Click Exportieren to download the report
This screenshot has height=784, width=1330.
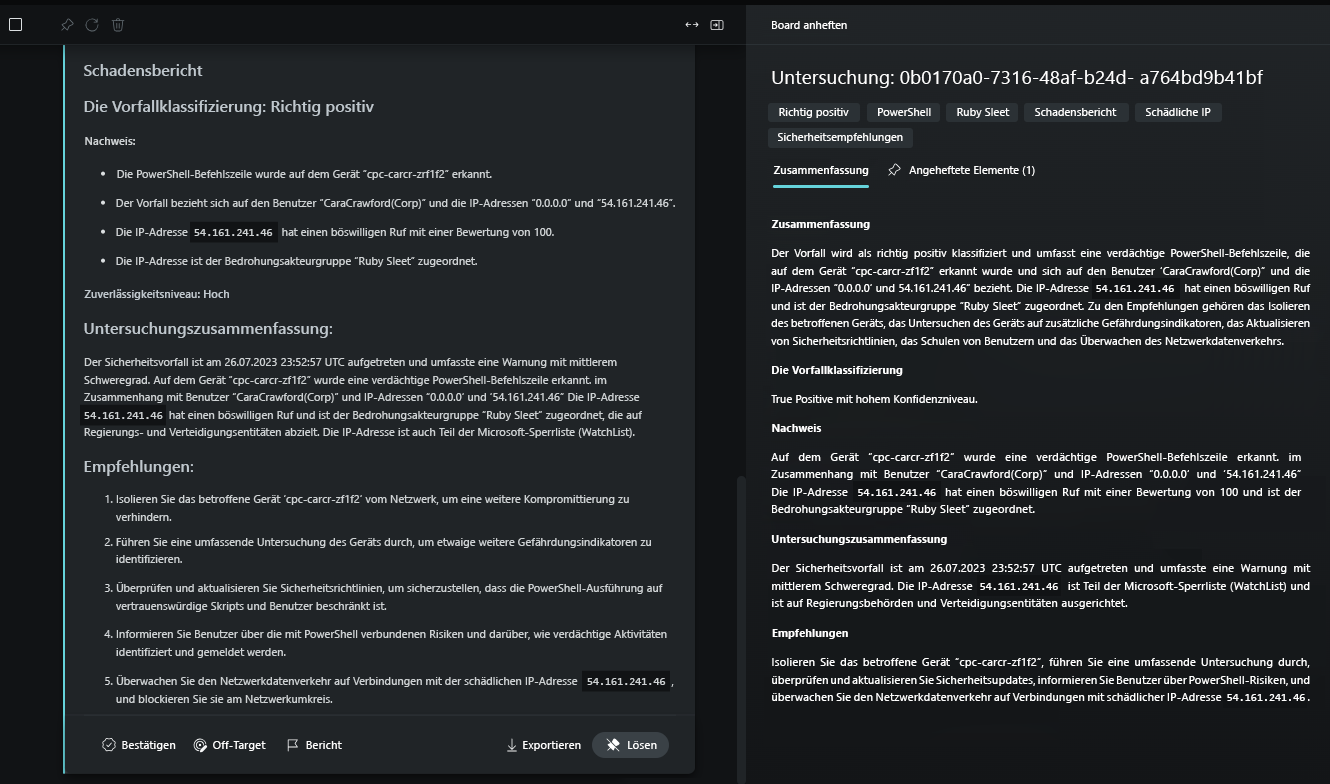(543, 745)
